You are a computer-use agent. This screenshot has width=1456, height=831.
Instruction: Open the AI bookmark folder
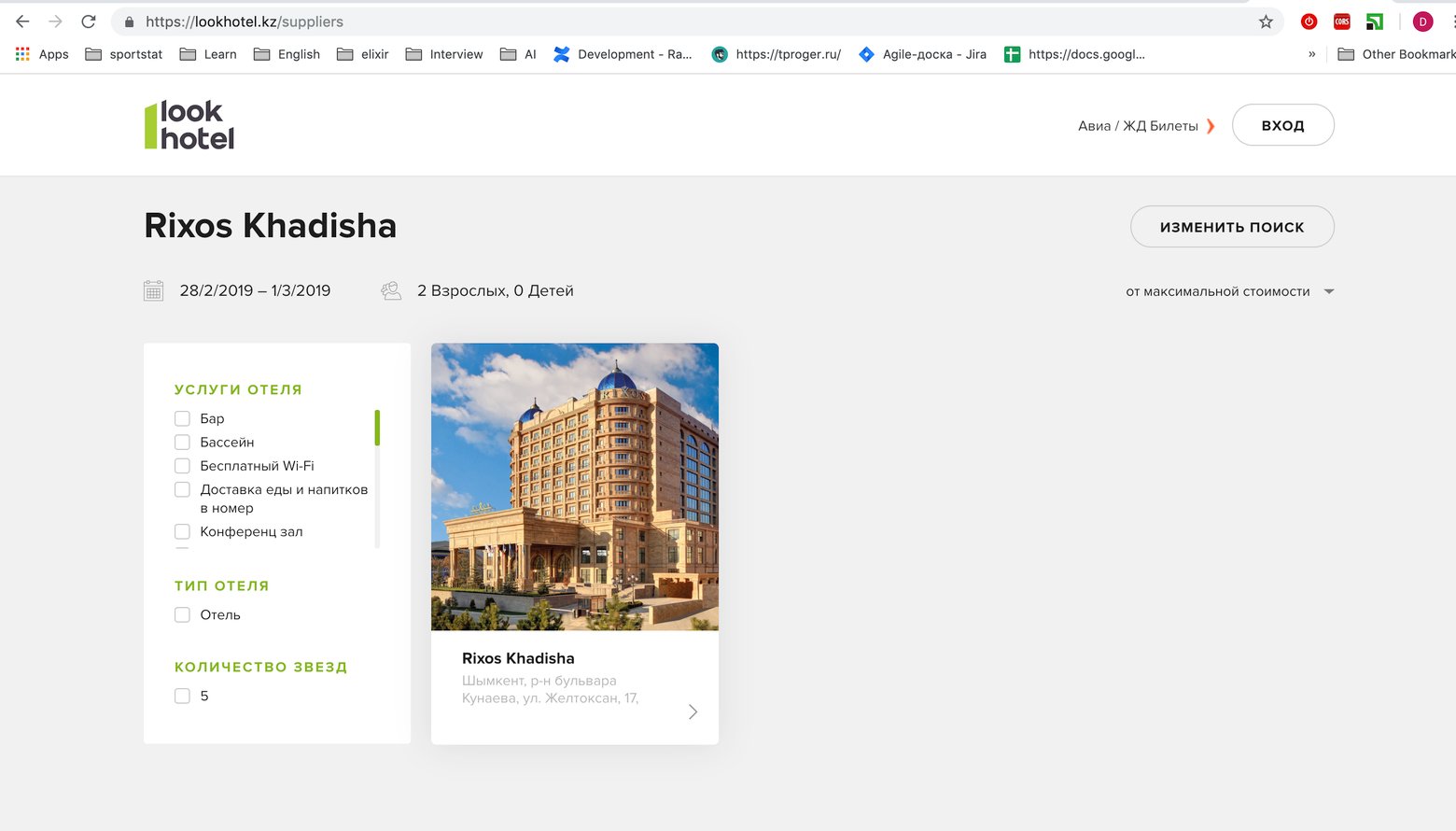tap(518, 54)
